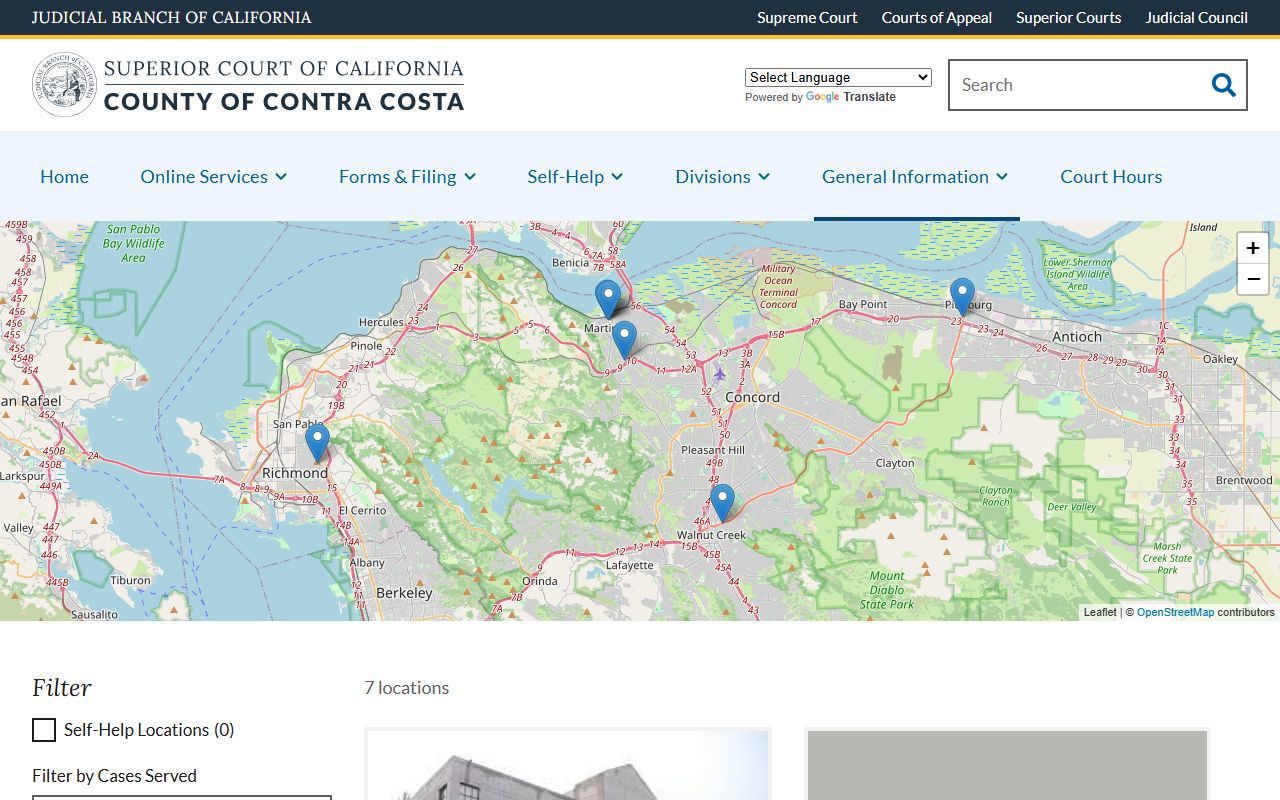Viewport: 1280px width, 800px height.
Task: Go to the Home menu item
Action: coord(64,176)
